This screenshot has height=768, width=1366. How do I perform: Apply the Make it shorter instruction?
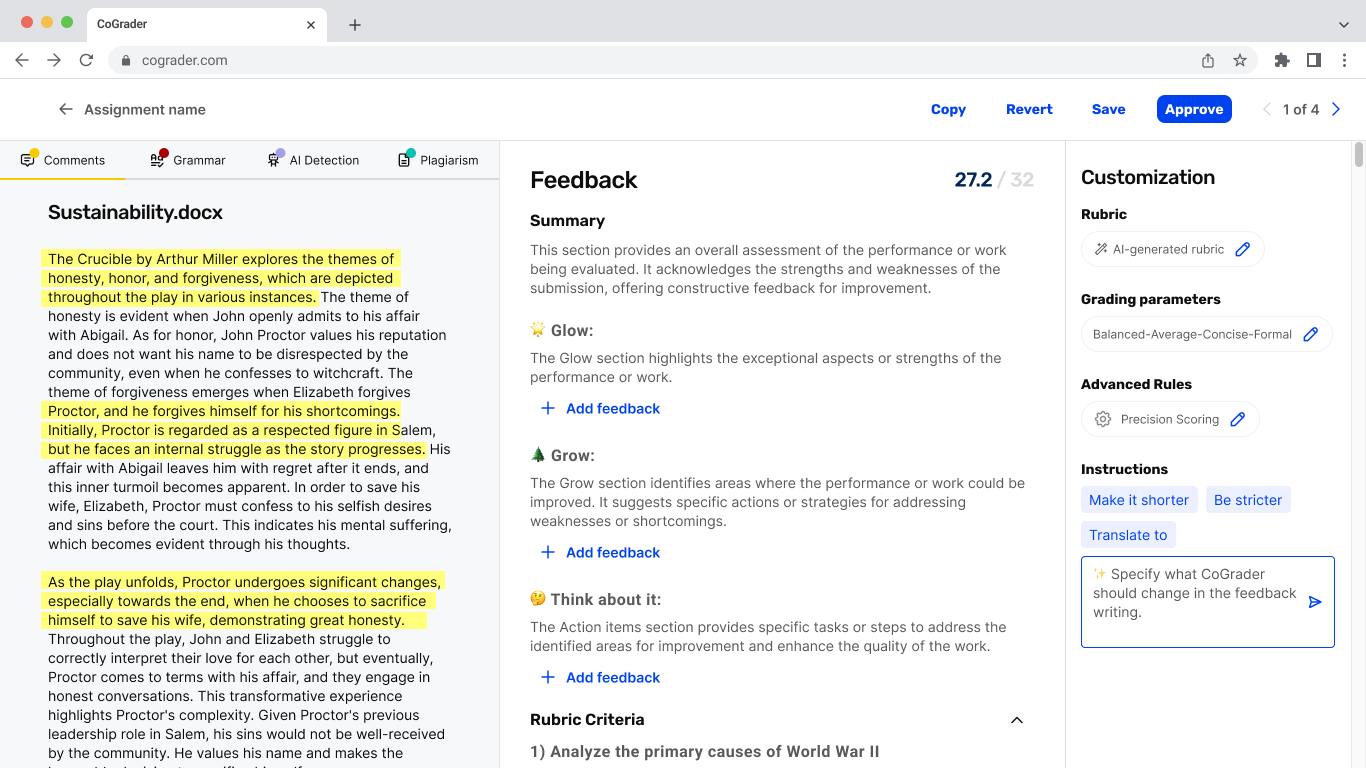coord(1139,499)
